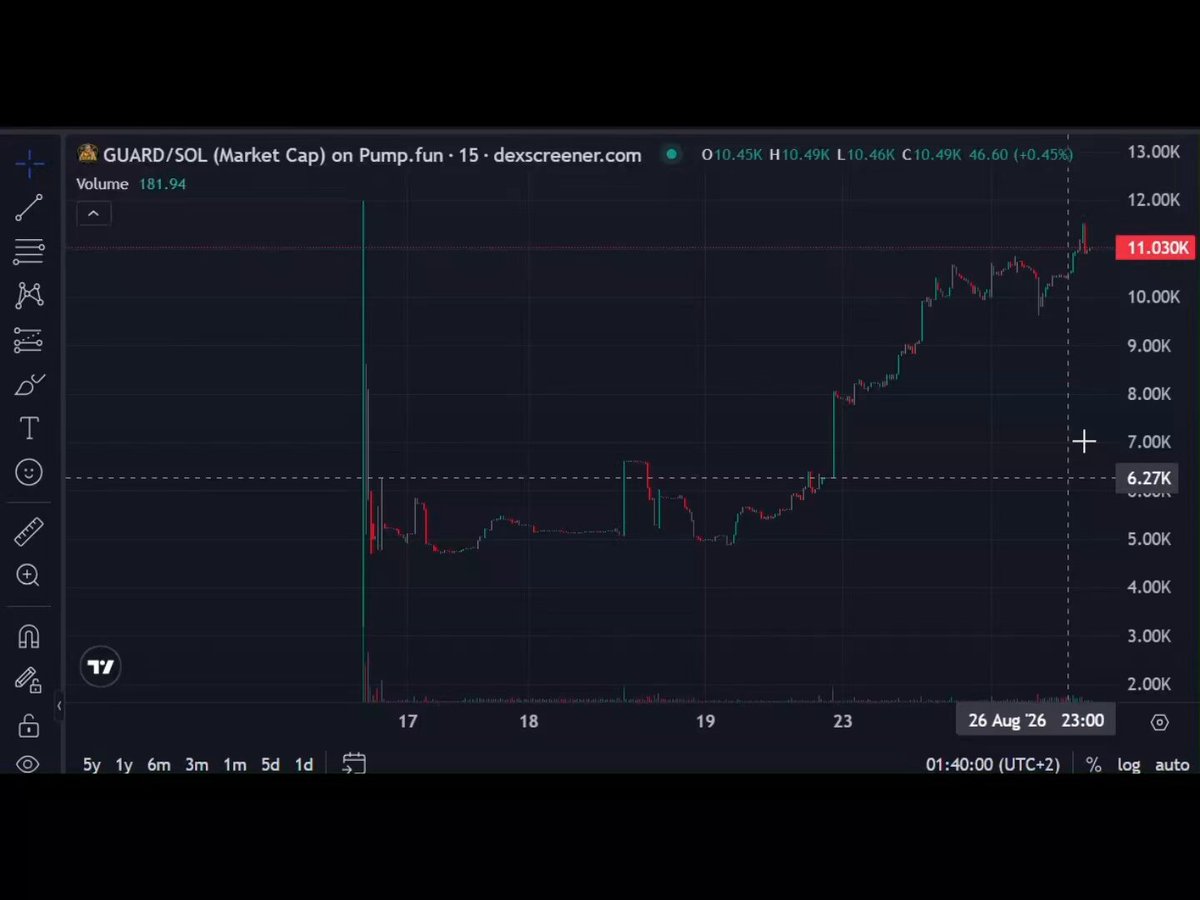Set range to 1m

point(235,765)
